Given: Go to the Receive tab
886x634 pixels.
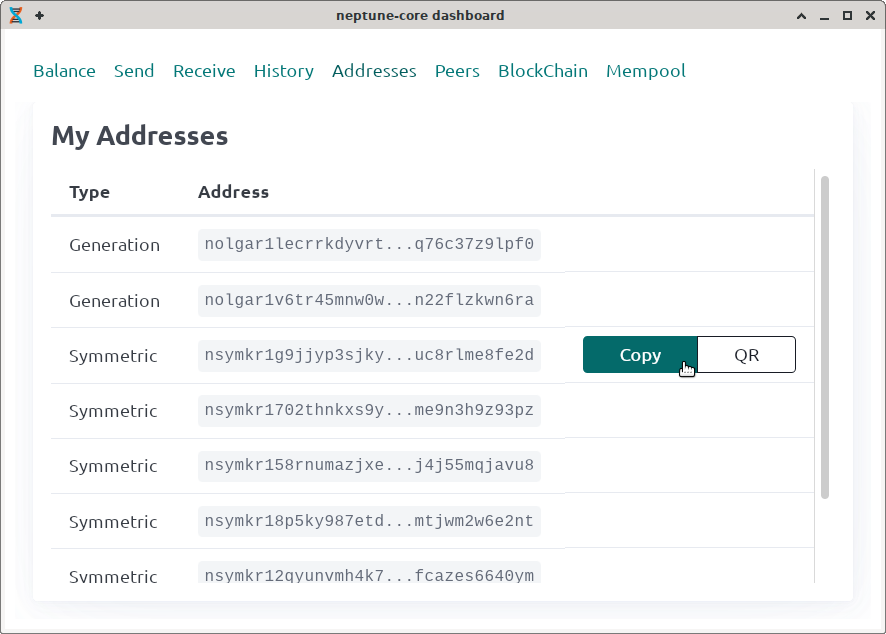Looking at the screenshot, I should coord(204,71).
